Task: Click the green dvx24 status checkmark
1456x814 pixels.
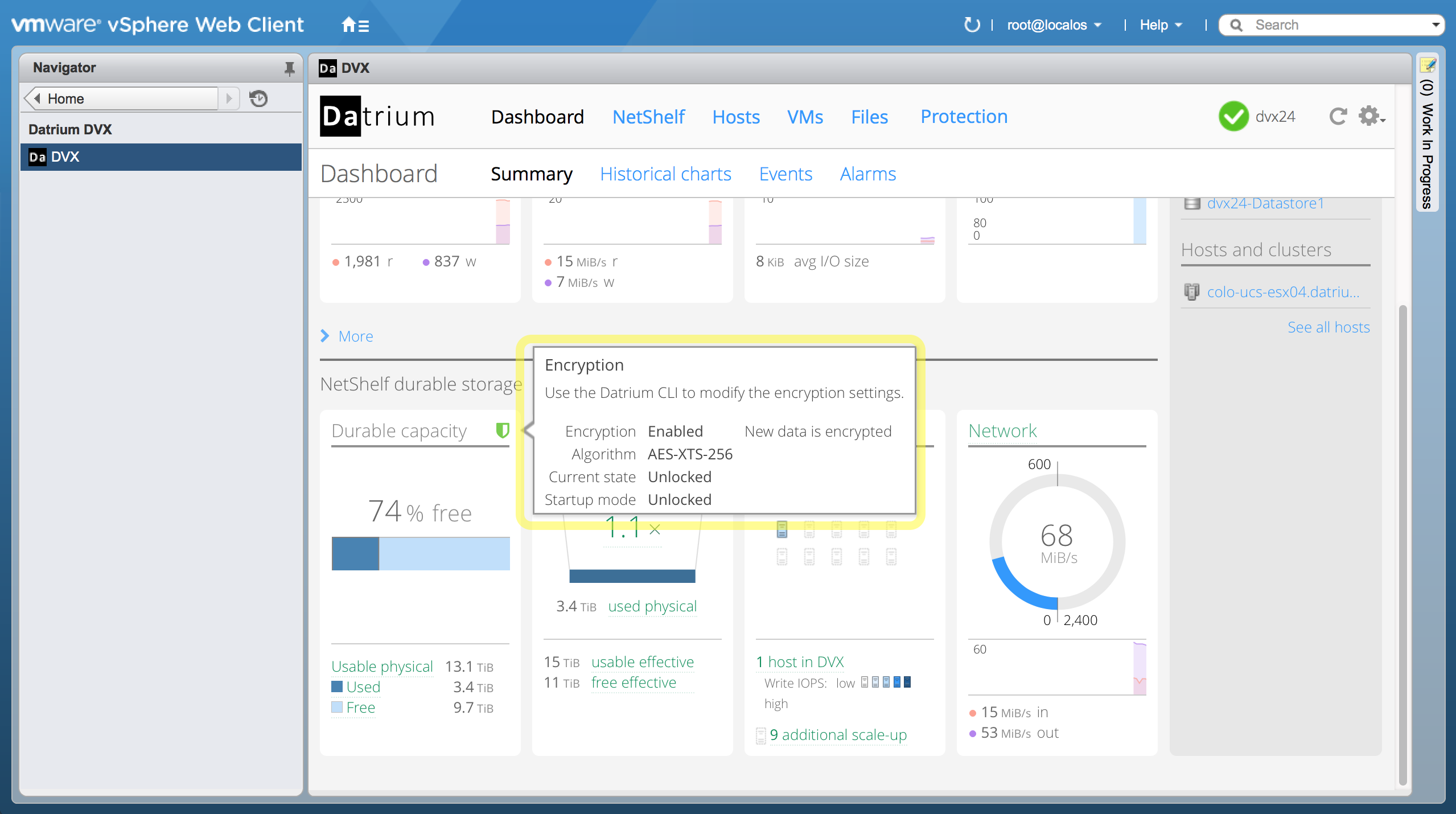Action: 1233,116
